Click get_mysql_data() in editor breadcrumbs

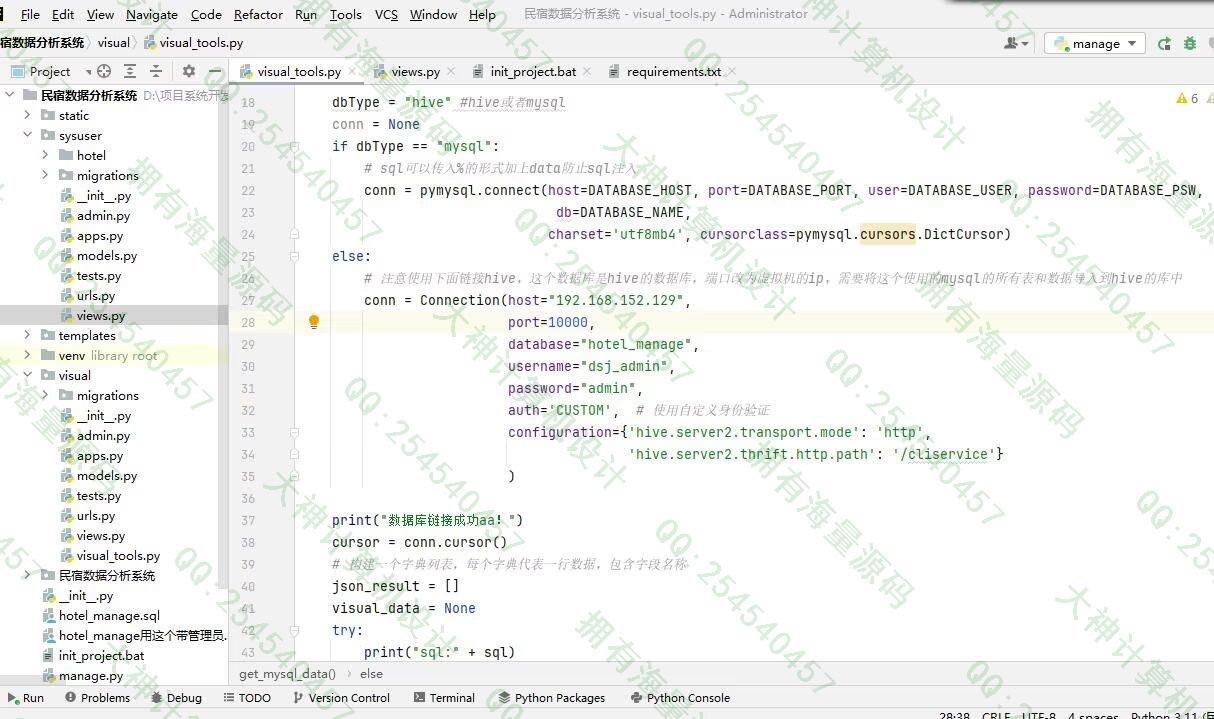(288, 674)
